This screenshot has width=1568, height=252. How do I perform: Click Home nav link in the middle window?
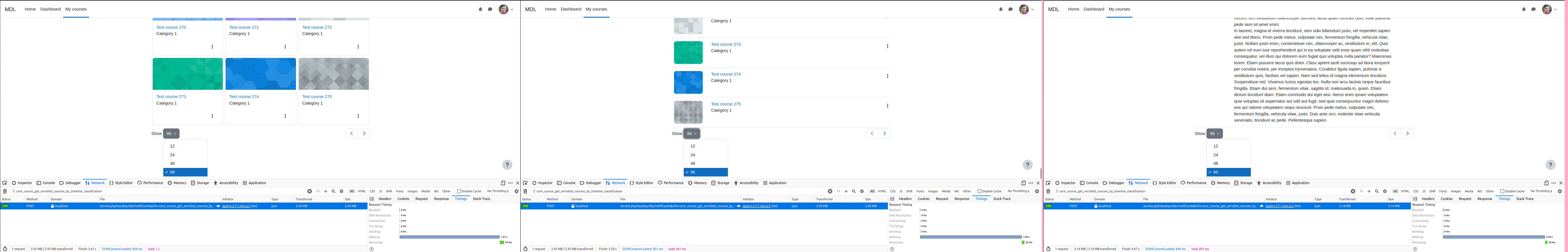click(x=550, y=9)
